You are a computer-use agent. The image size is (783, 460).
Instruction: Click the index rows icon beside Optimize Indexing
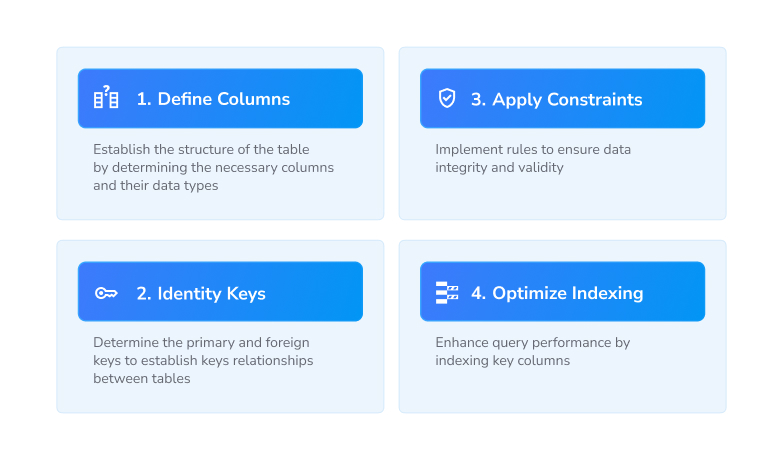click(447, 293)
